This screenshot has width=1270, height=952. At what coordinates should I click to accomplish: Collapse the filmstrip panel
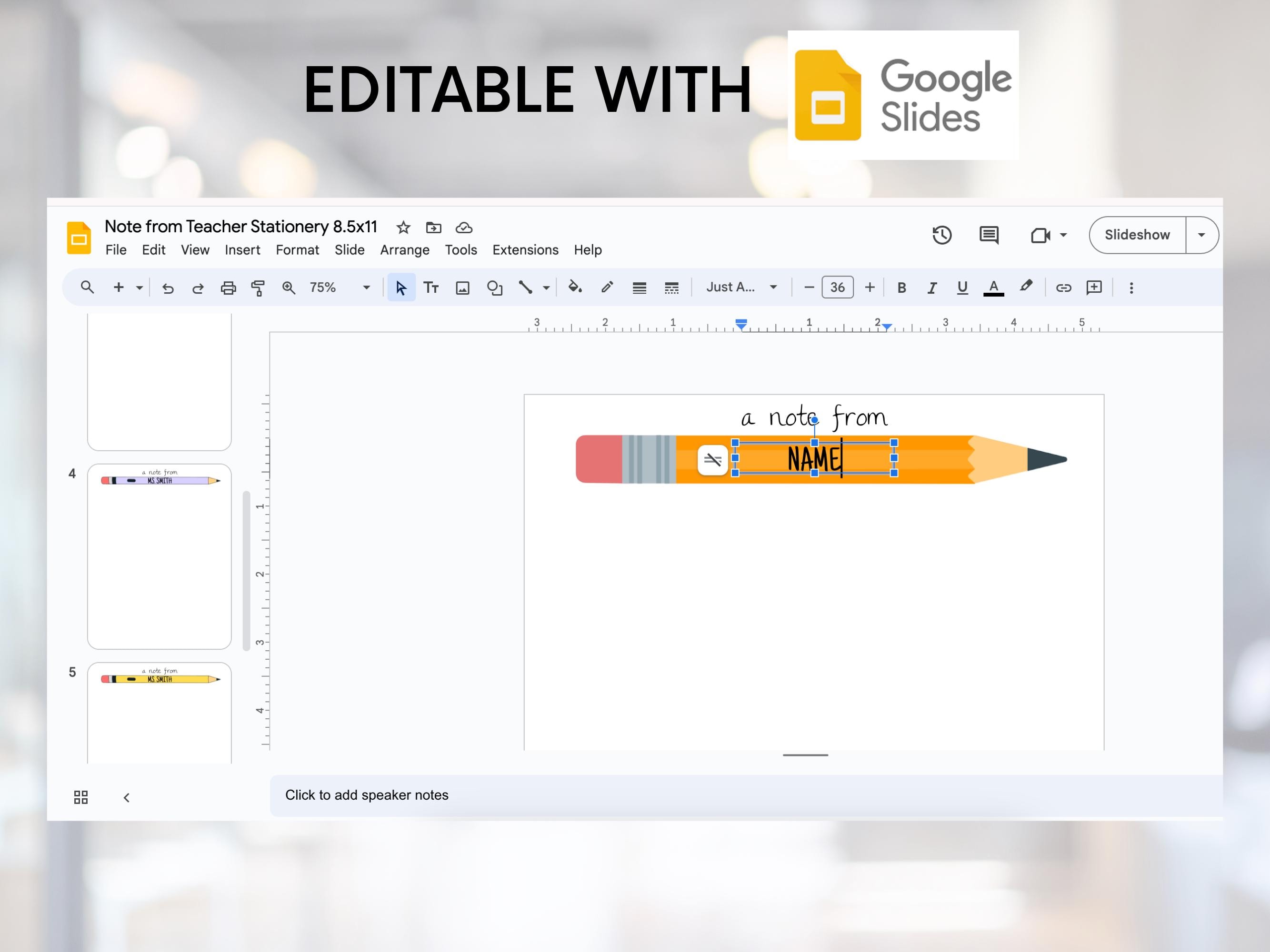click(x=126, y=798)
